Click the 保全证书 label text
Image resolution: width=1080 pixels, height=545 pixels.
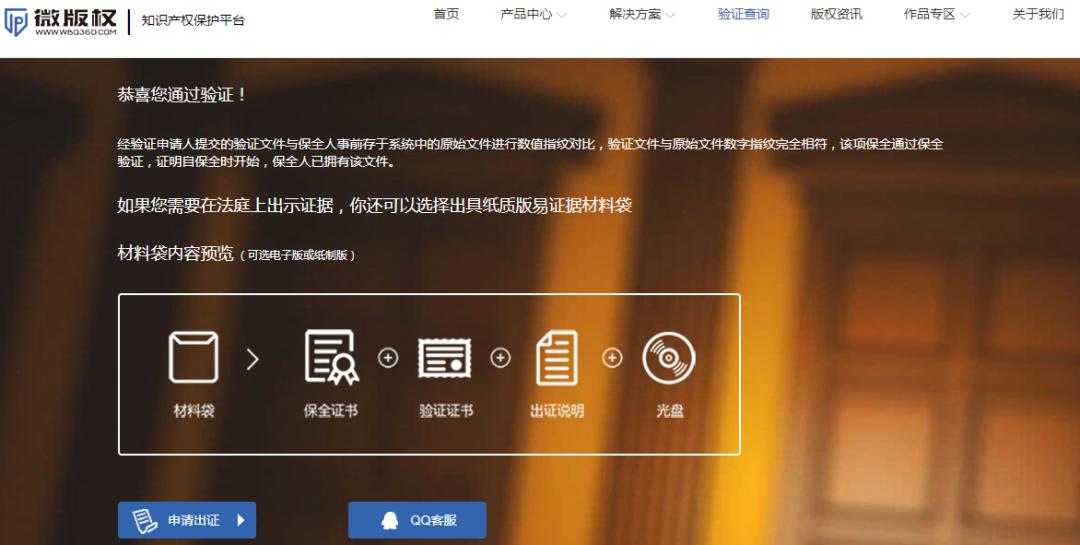pyautogui.click(x=331, y=411)
